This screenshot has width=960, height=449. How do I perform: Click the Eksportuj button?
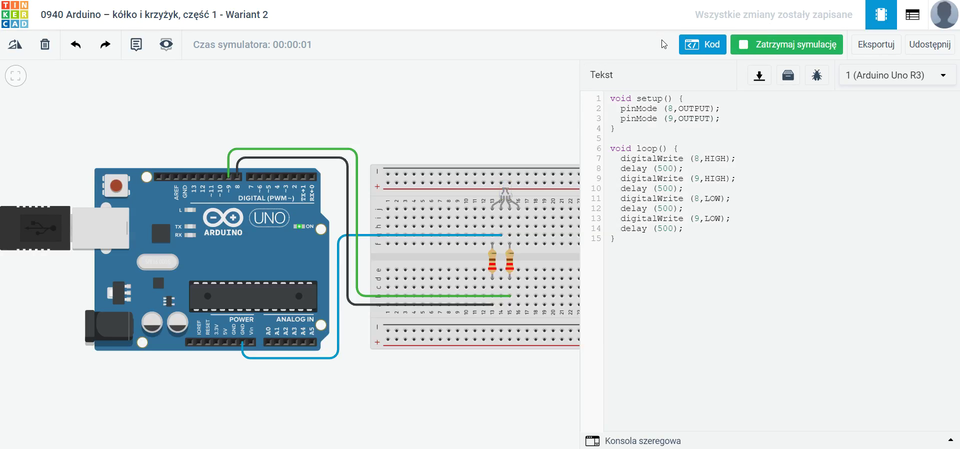876,45
